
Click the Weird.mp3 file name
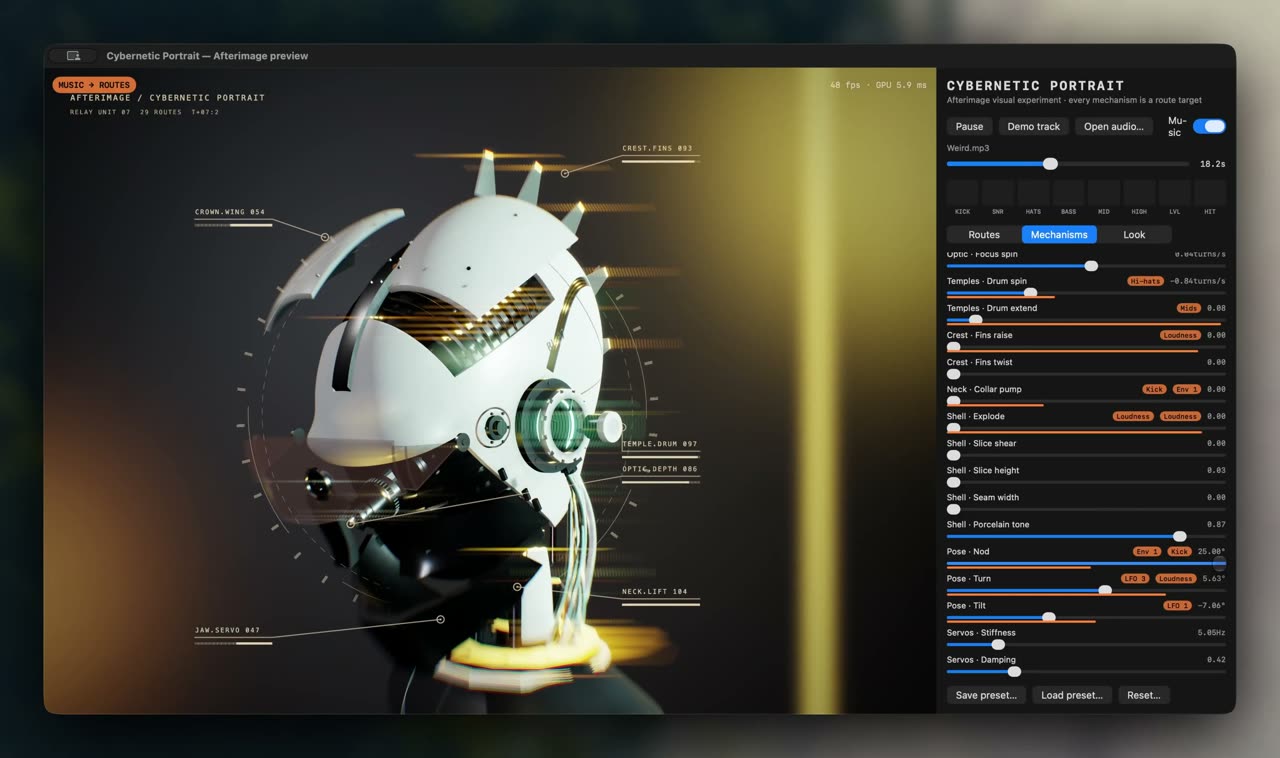[968, 148]
